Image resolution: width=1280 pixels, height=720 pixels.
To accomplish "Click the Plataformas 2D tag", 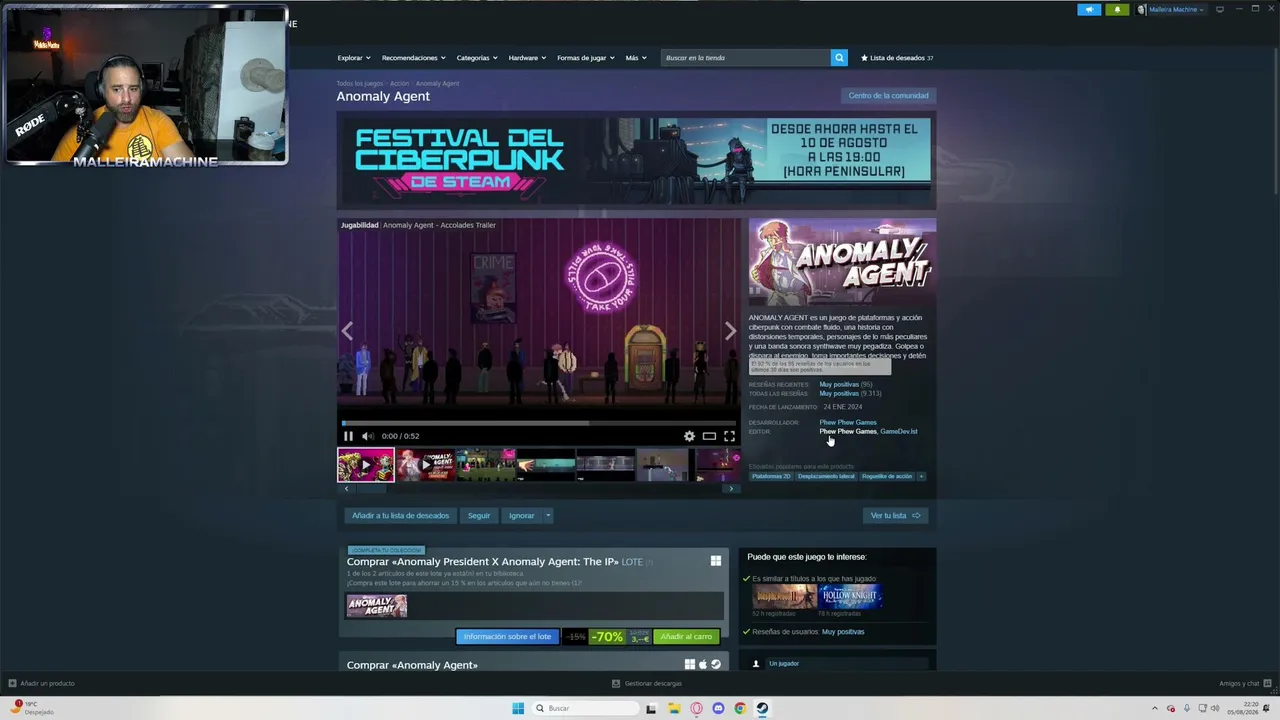I will click(x=771, y=476).
